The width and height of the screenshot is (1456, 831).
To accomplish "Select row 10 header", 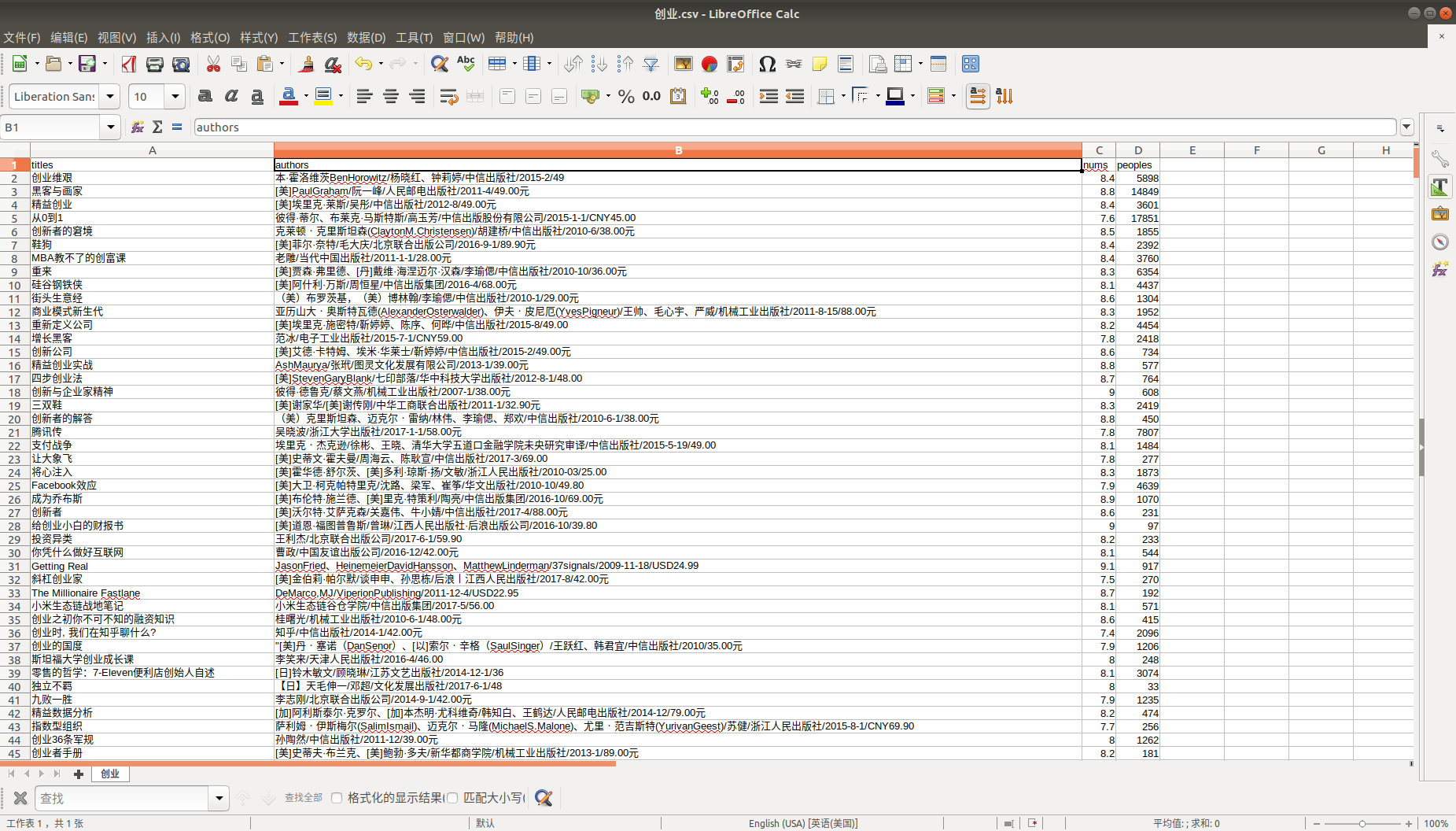I will 15,285.
